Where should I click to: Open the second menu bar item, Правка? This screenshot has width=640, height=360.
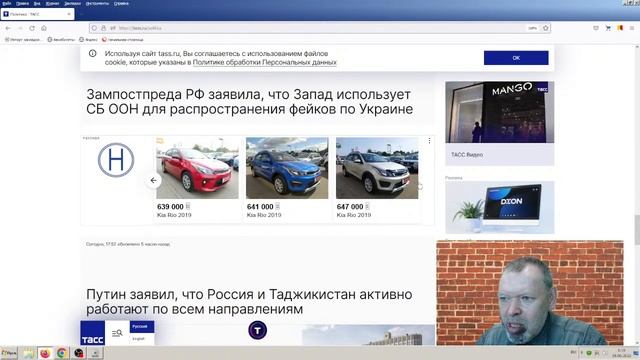(22, 3)
